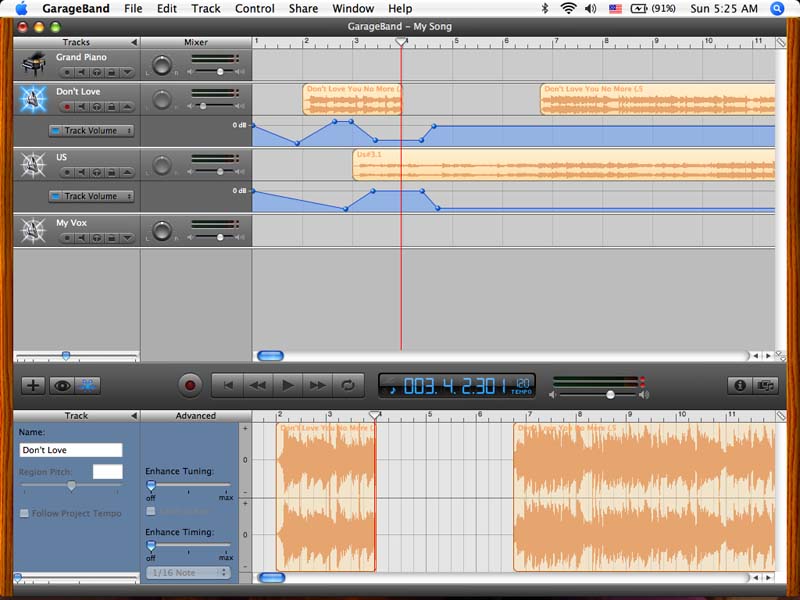Screen dimensions: 800x600
Task: Mute the US track
Action: tap(82, 172)
